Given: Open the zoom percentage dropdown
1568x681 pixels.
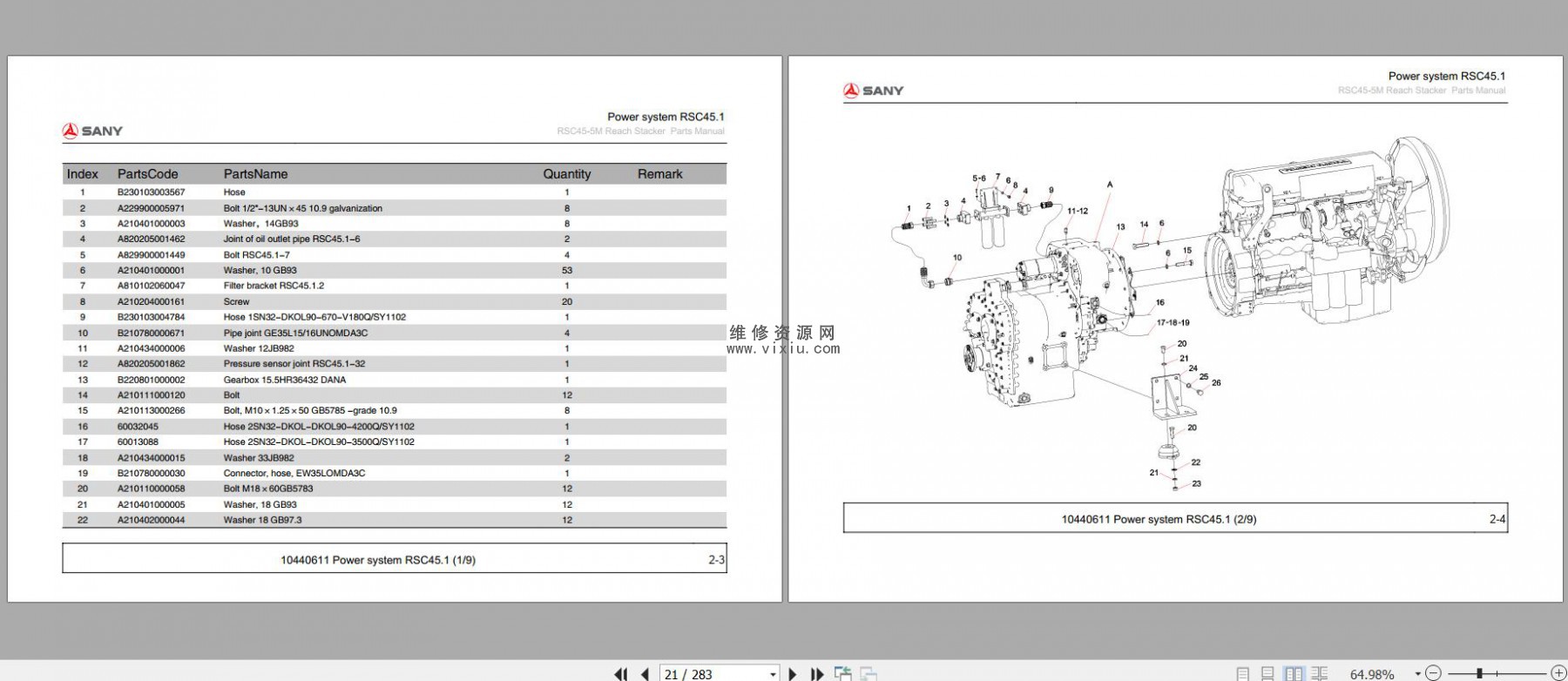Looking at the screenshot, I should click(x=1417, y=674).
